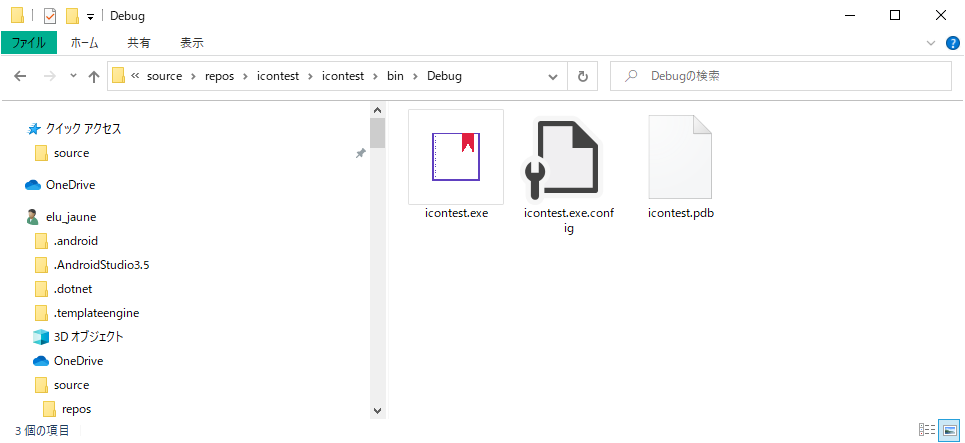Expand the ribbon with the chevron
This screenshot has width=965, height=443.
pos(931,43)
